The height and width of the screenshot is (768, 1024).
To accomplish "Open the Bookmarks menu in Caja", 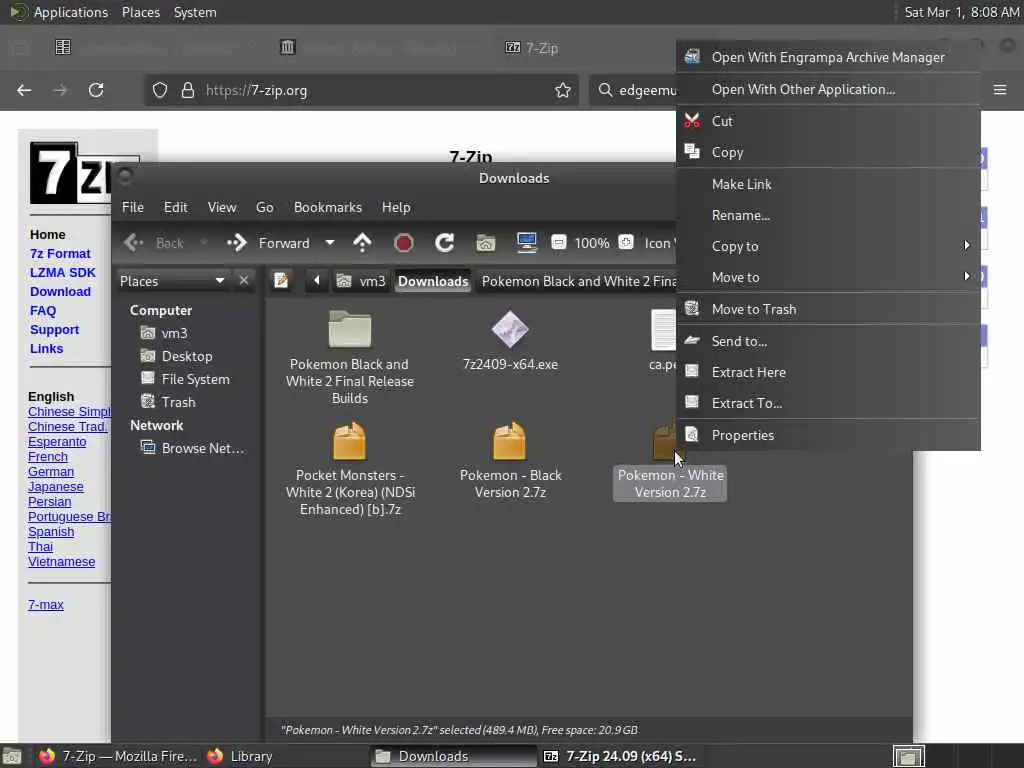I will [328, 207].
